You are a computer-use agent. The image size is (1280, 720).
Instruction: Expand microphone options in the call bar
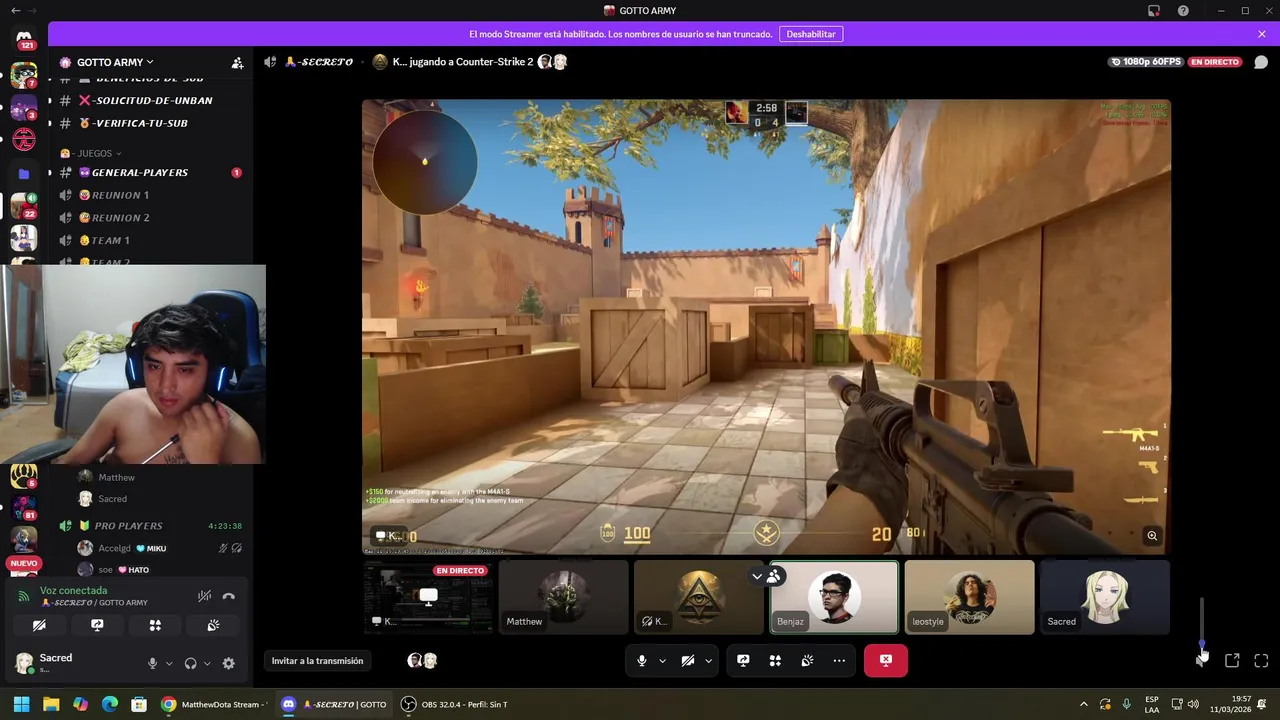tap(662, 661)
